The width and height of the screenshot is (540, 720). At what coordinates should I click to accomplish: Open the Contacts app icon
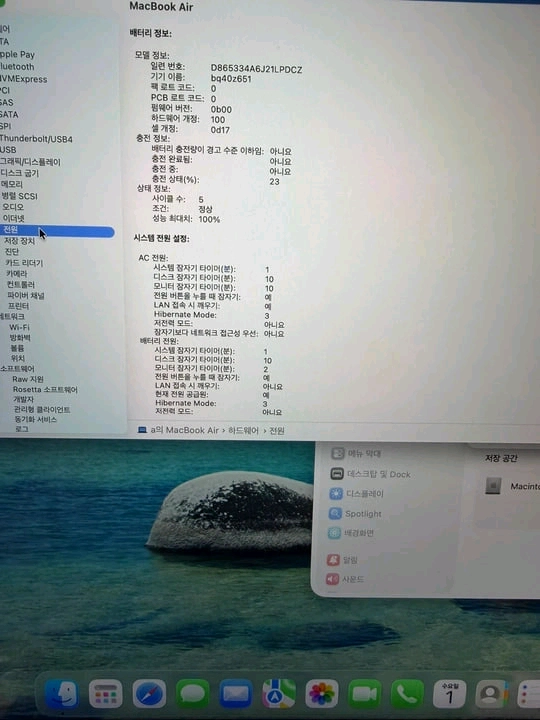click(x=492, y=694)
